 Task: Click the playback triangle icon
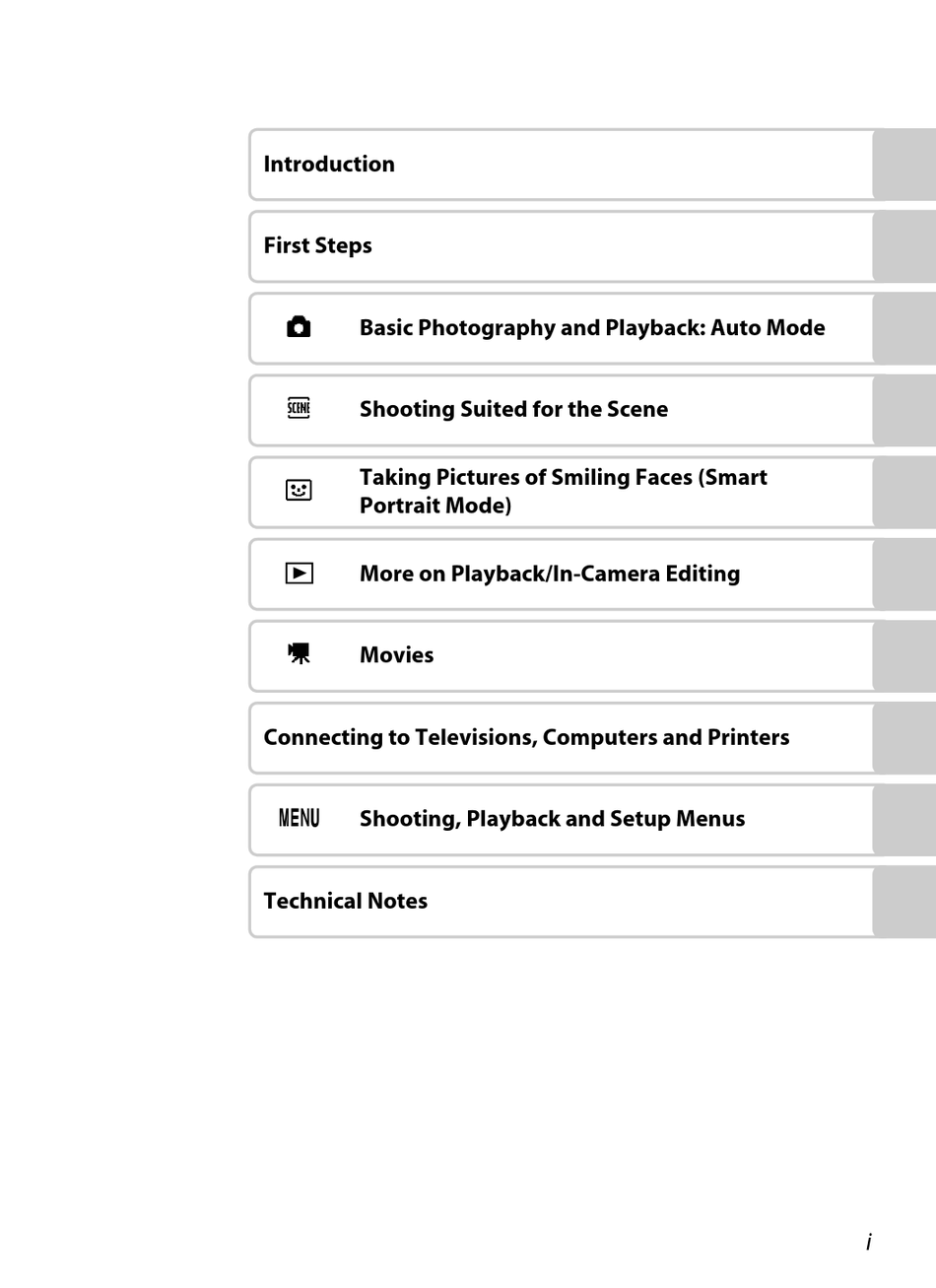pyautogui.click(x=299, y=573)
